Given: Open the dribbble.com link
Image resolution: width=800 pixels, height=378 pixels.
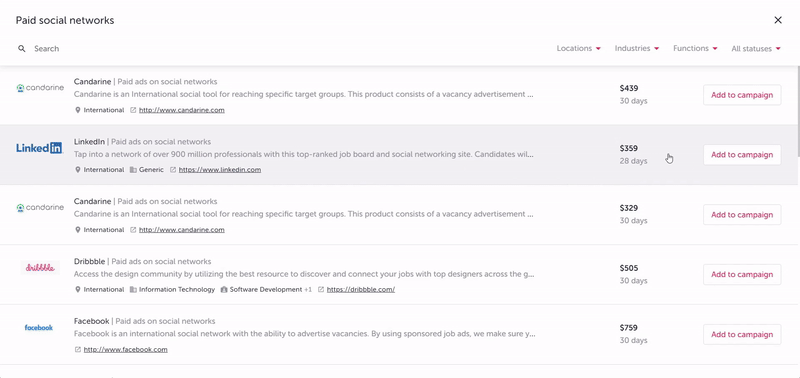Looking at the screenshot, I should [x=361, y=290].
